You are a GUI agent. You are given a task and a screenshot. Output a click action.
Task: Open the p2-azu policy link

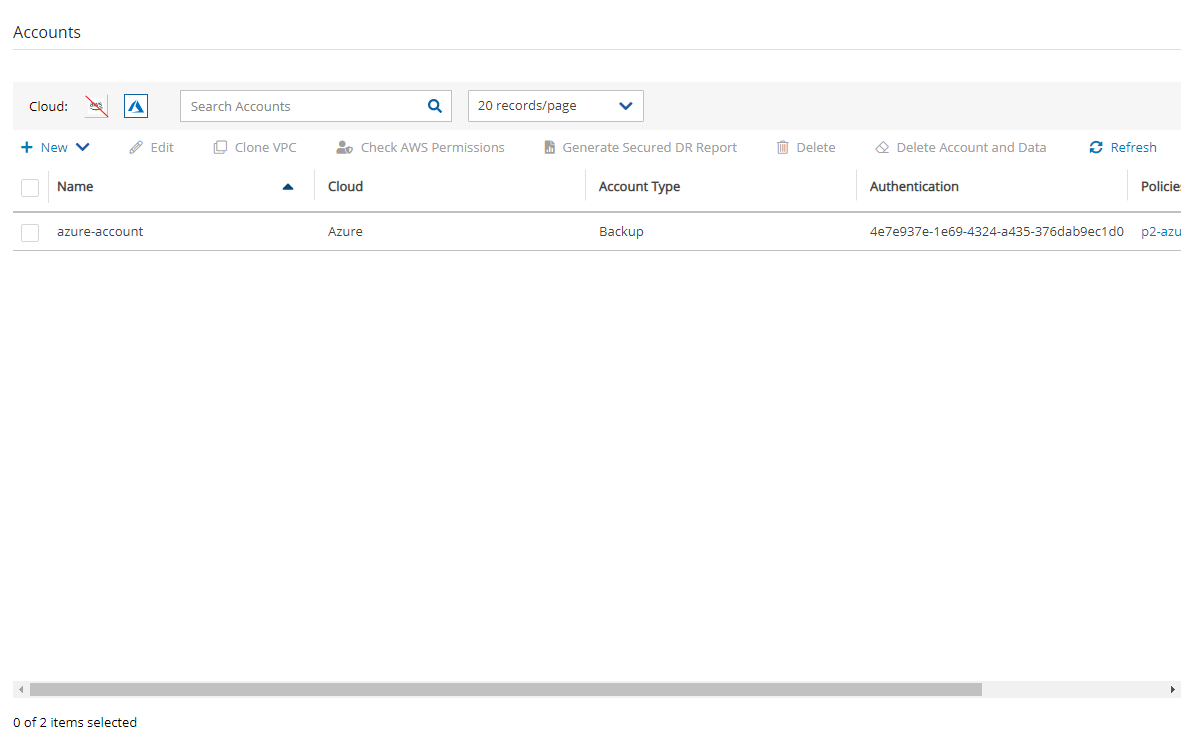[x=1161, y=232]
